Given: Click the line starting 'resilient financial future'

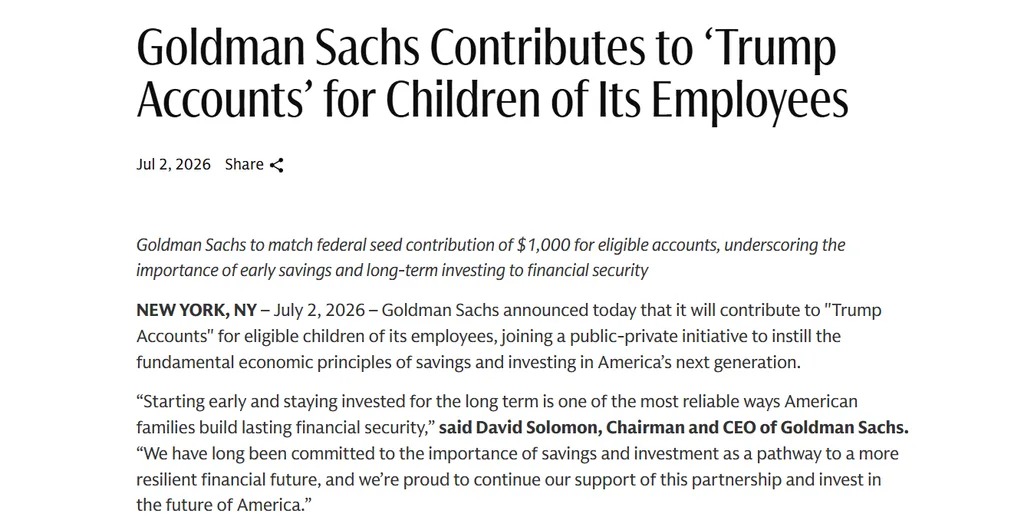Looking at the screenshot, I should (x=508, y=480).
